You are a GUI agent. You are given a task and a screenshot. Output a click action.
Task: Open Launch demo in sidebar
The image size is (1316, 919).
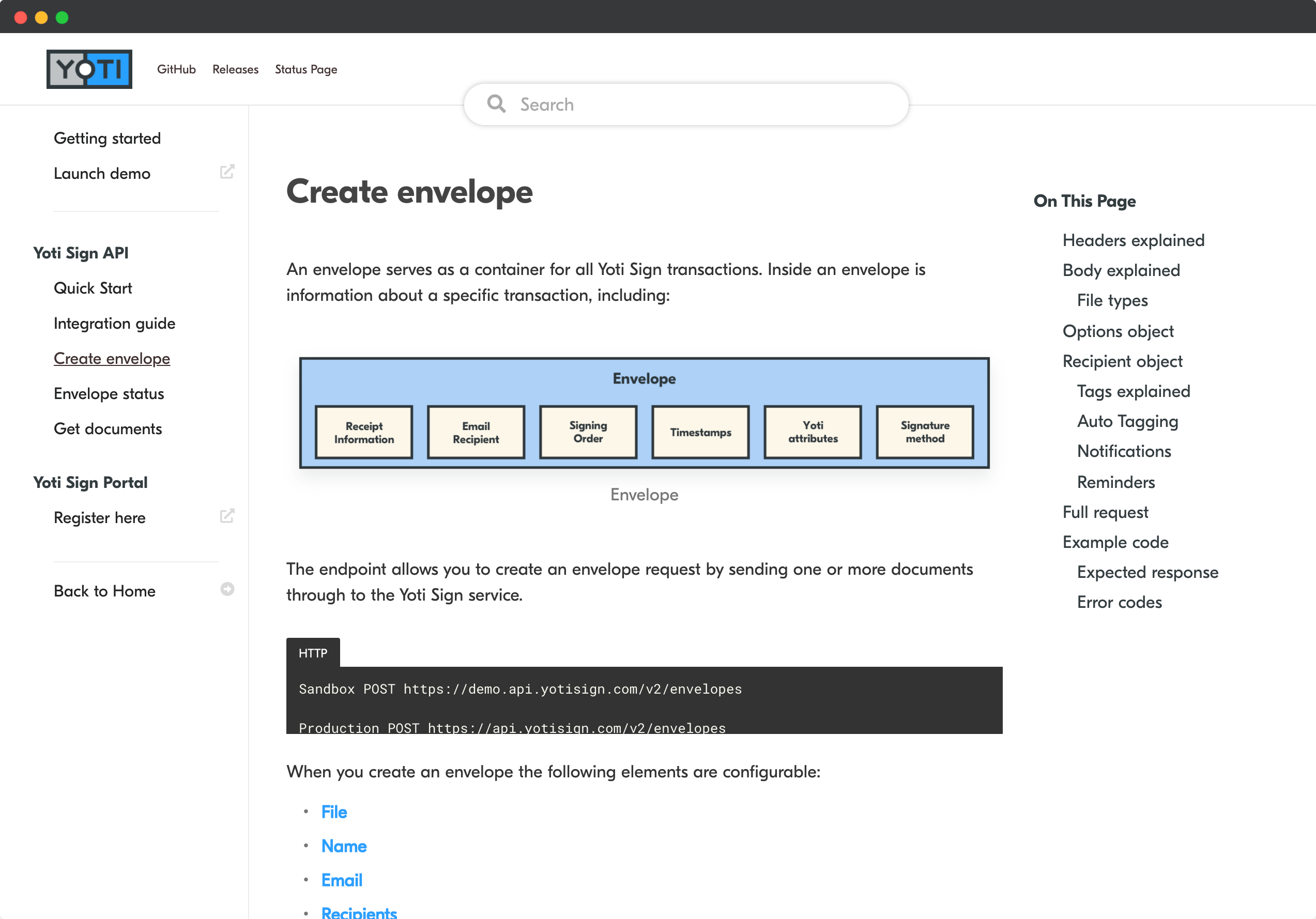pos(102,173)
